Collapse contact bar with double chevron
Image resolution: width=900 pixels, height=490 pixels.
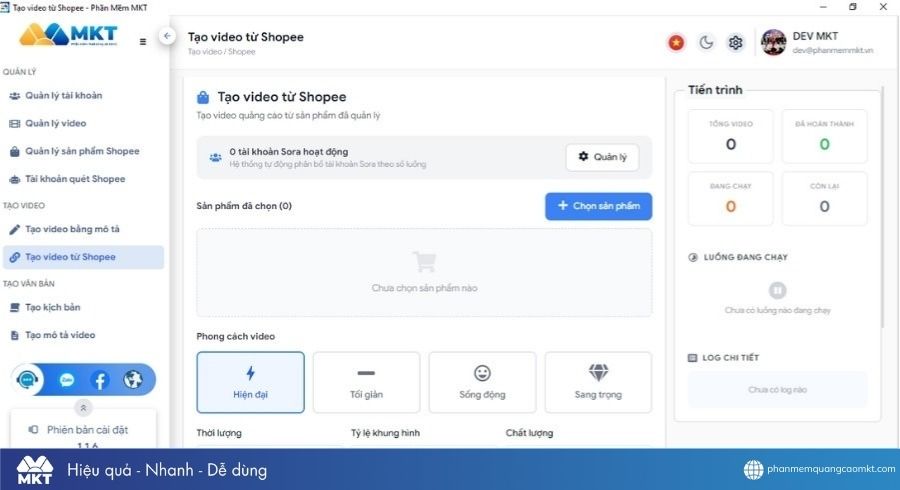[x=83, y=408]
